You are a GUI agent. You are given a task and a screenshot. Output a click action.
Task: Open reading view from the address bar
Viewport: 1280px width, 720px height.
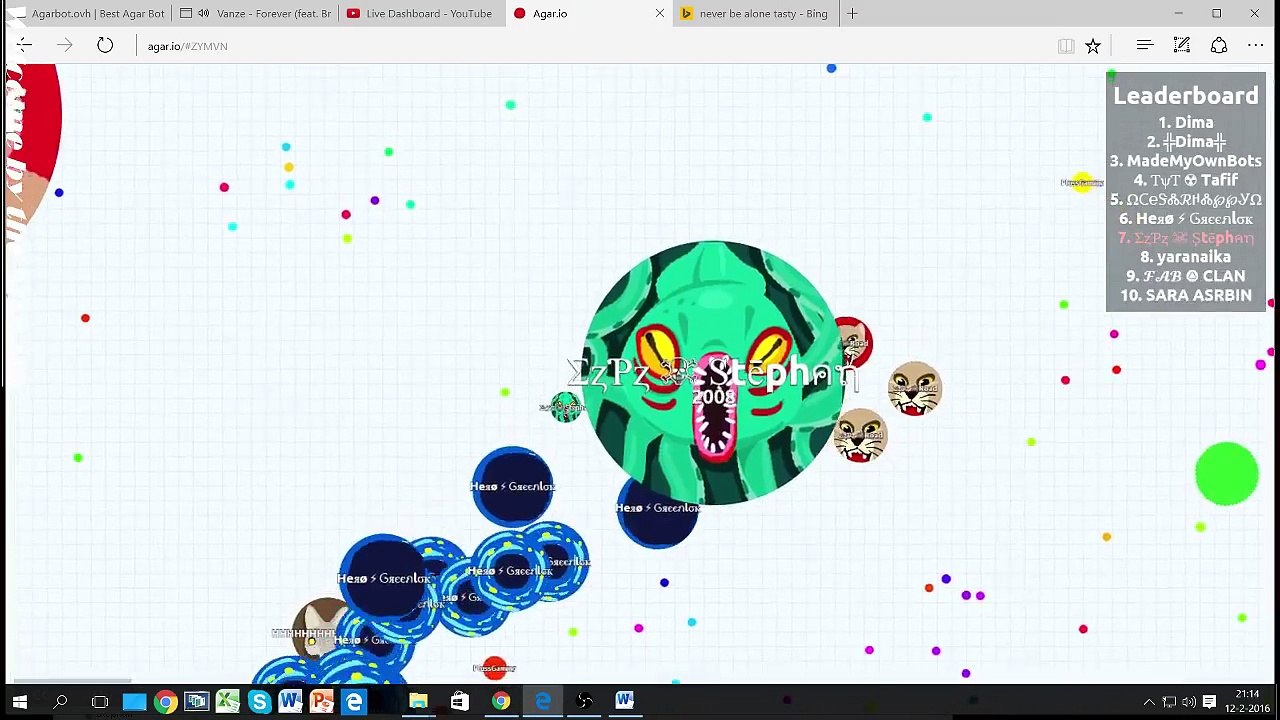click(x=1066, y=46)
